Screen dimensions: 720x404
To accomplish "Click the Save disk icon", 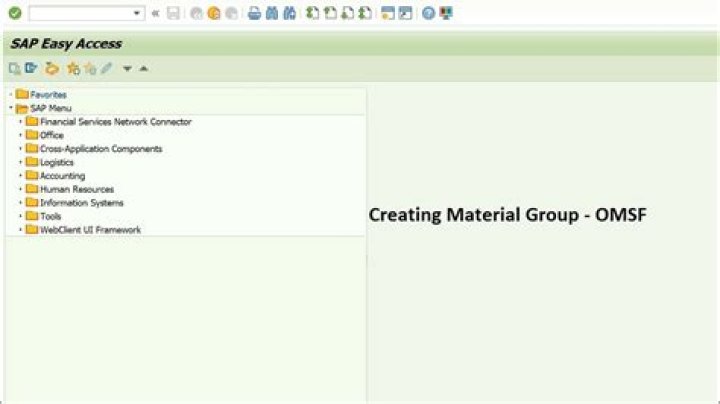I will pyautogui.click(x=174, y=14).
